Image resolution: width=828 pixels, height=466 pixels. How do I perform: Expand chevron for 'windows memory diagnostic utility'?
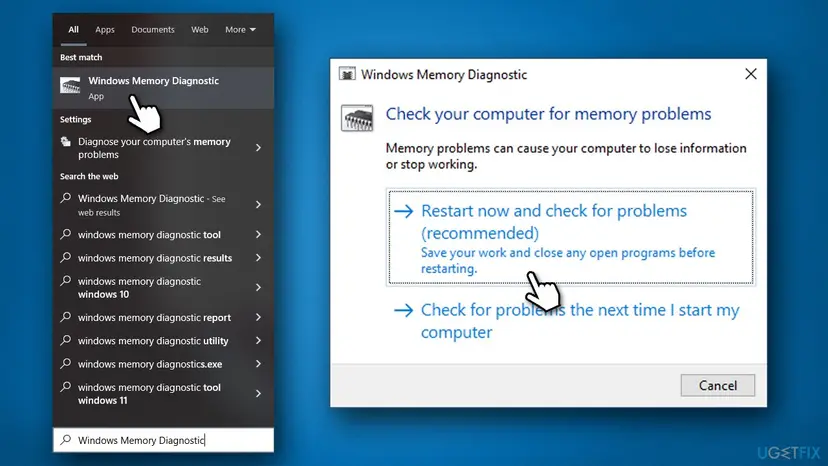258,341
